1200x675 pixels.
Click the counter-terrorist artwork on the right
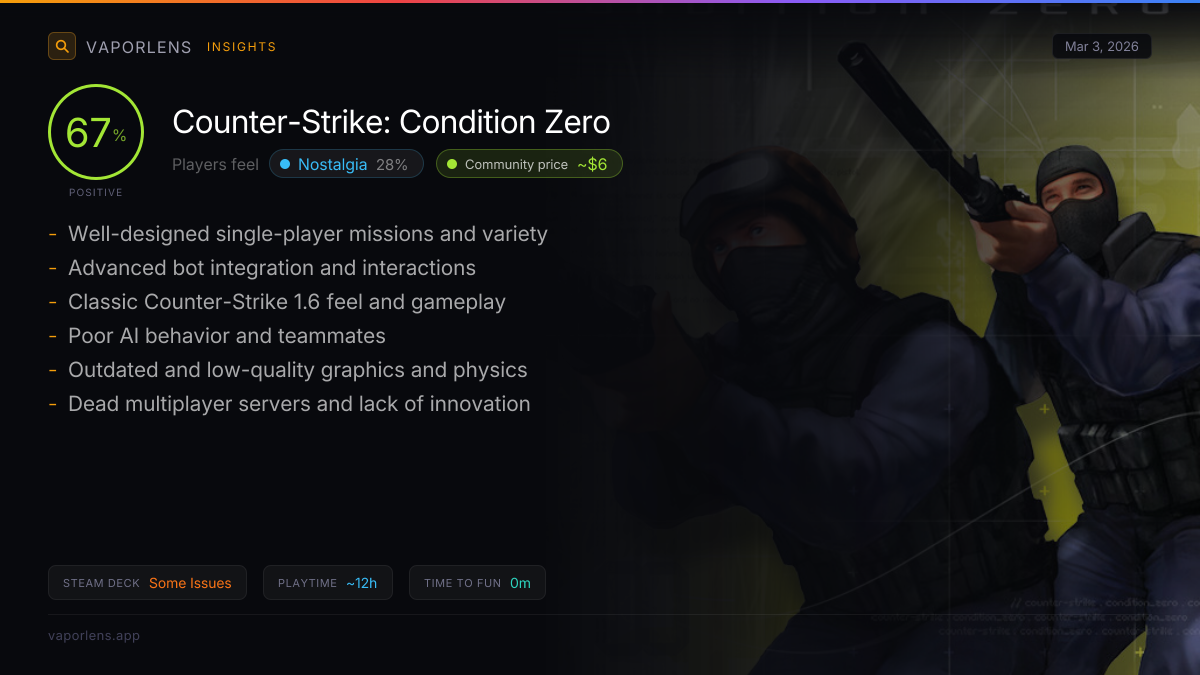pos(930,370)
